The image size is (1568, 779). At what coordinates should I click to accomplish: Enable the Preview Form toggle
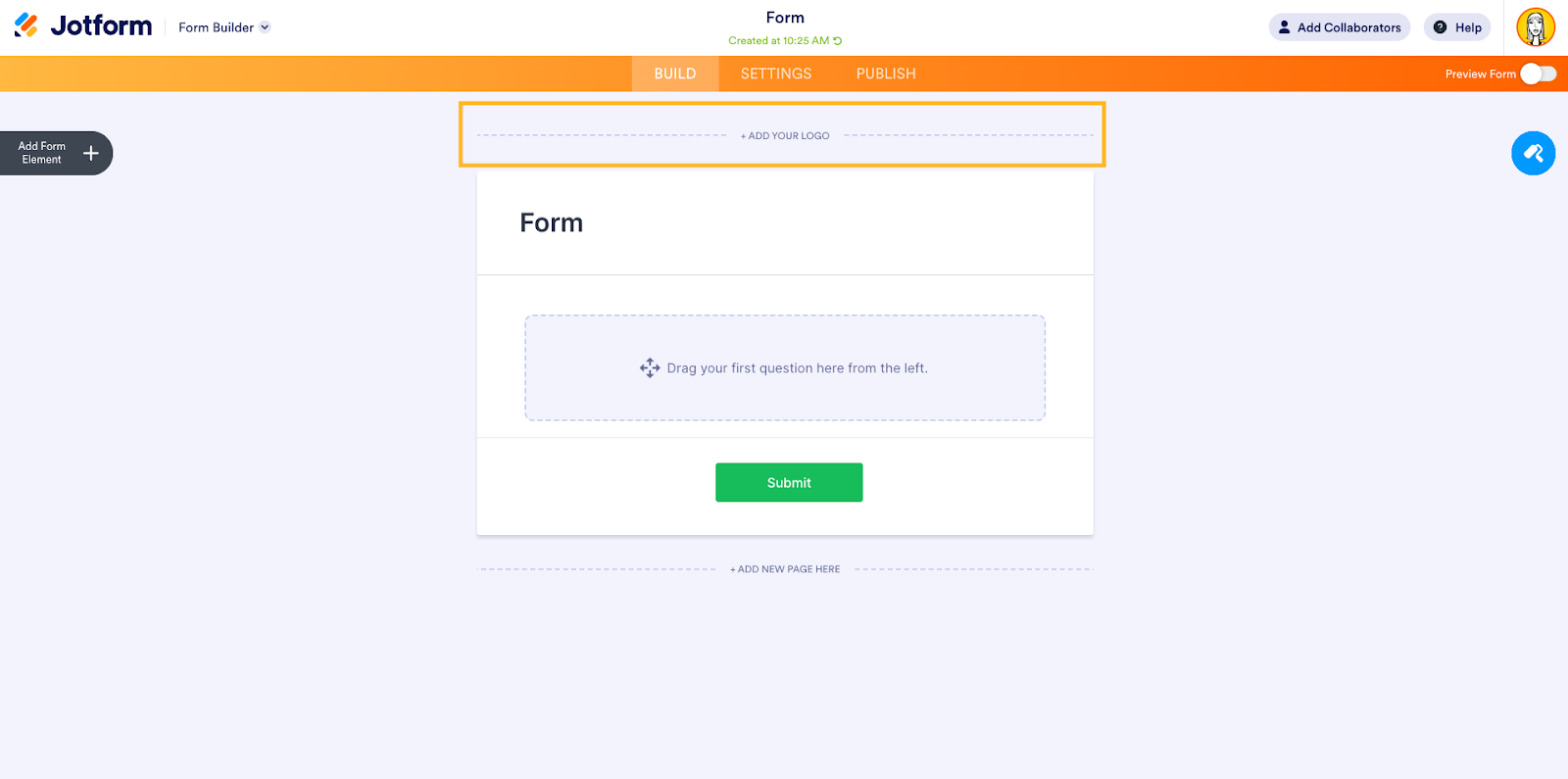[1538, 74]
